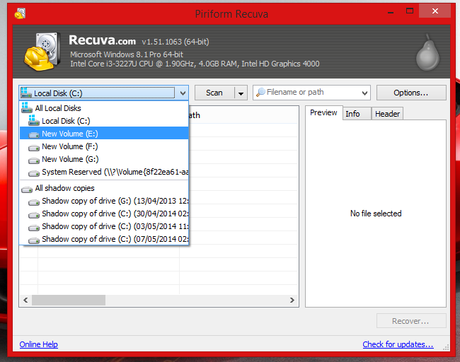The width and height of the screenshot is (460, 362).
Task: Collapse the drive selection dropdown arrow
Action: 182,93
